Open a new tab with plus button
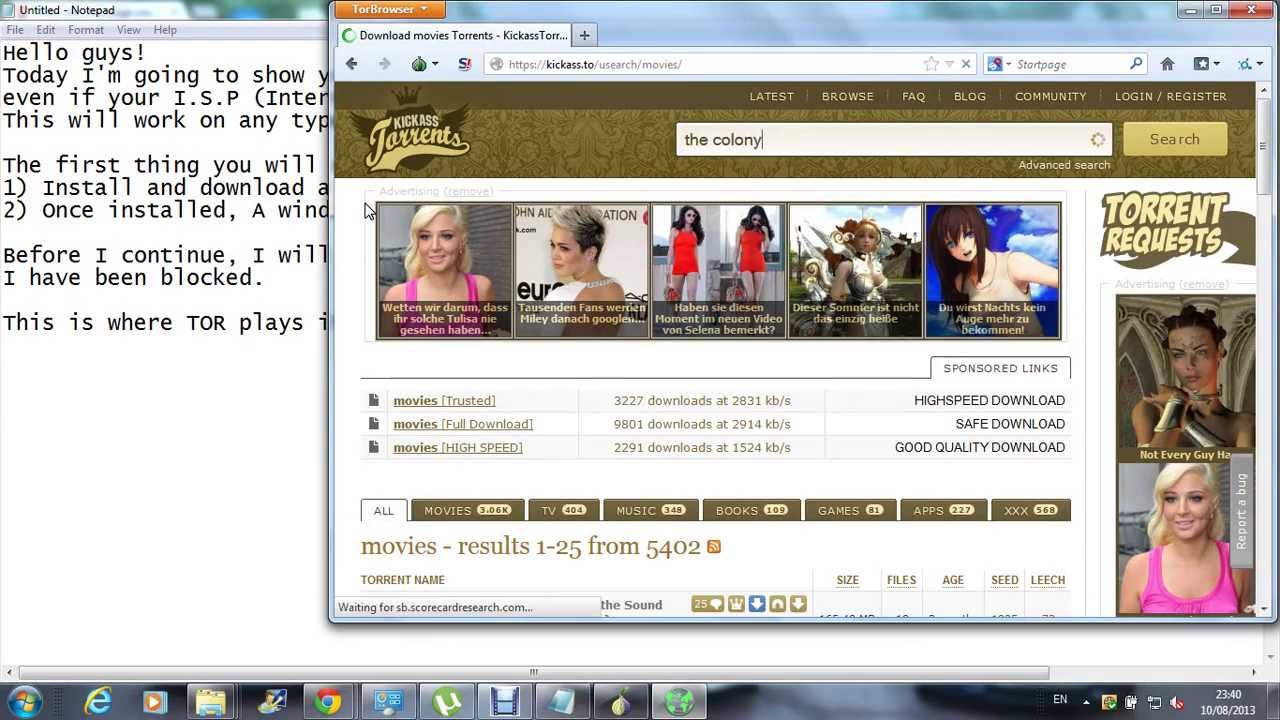Viewport: 1280px width, 720px height. (x=584, y=35)
